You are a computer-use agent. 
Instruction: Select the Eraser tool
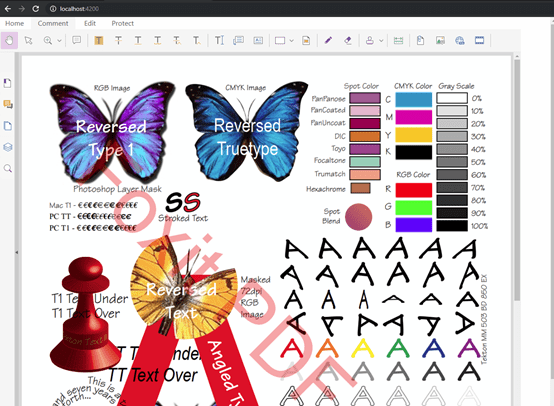(x=348, y=41)
